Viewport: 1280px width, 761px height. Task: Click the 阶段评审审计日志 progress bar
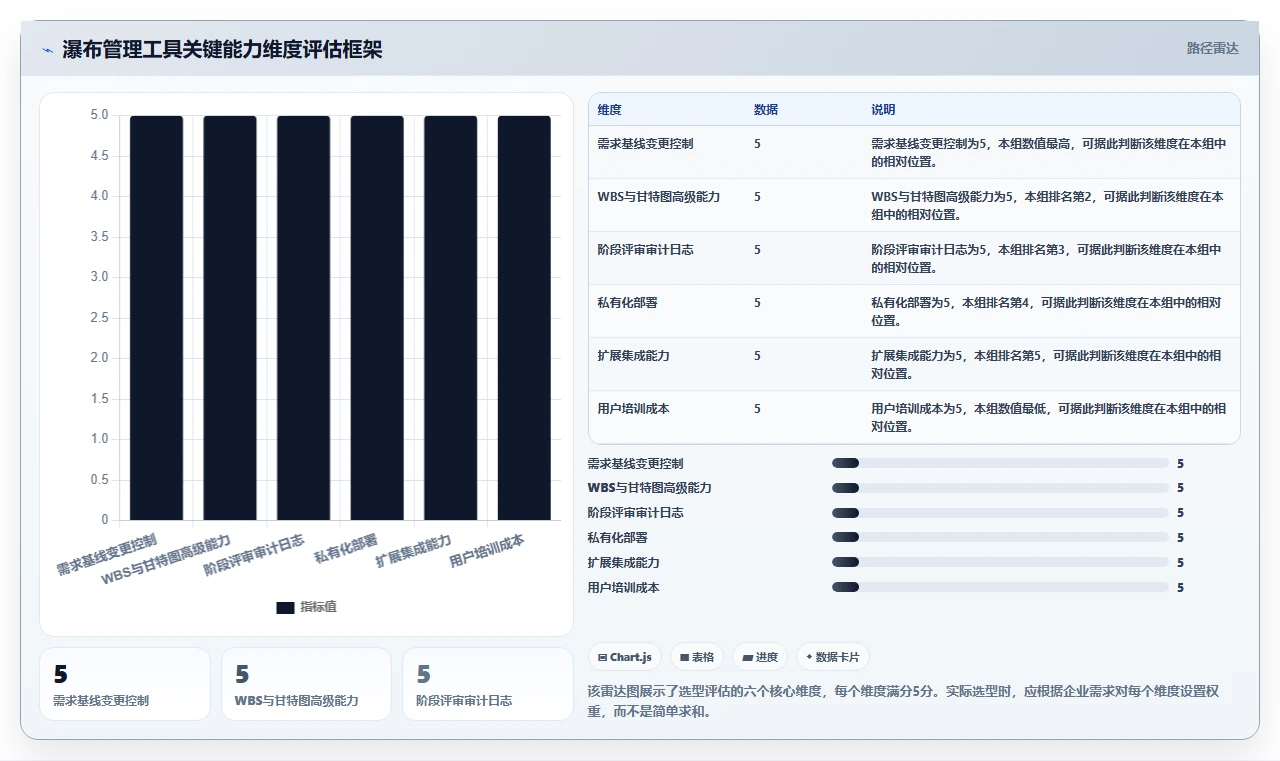(x=1000, y=513)
